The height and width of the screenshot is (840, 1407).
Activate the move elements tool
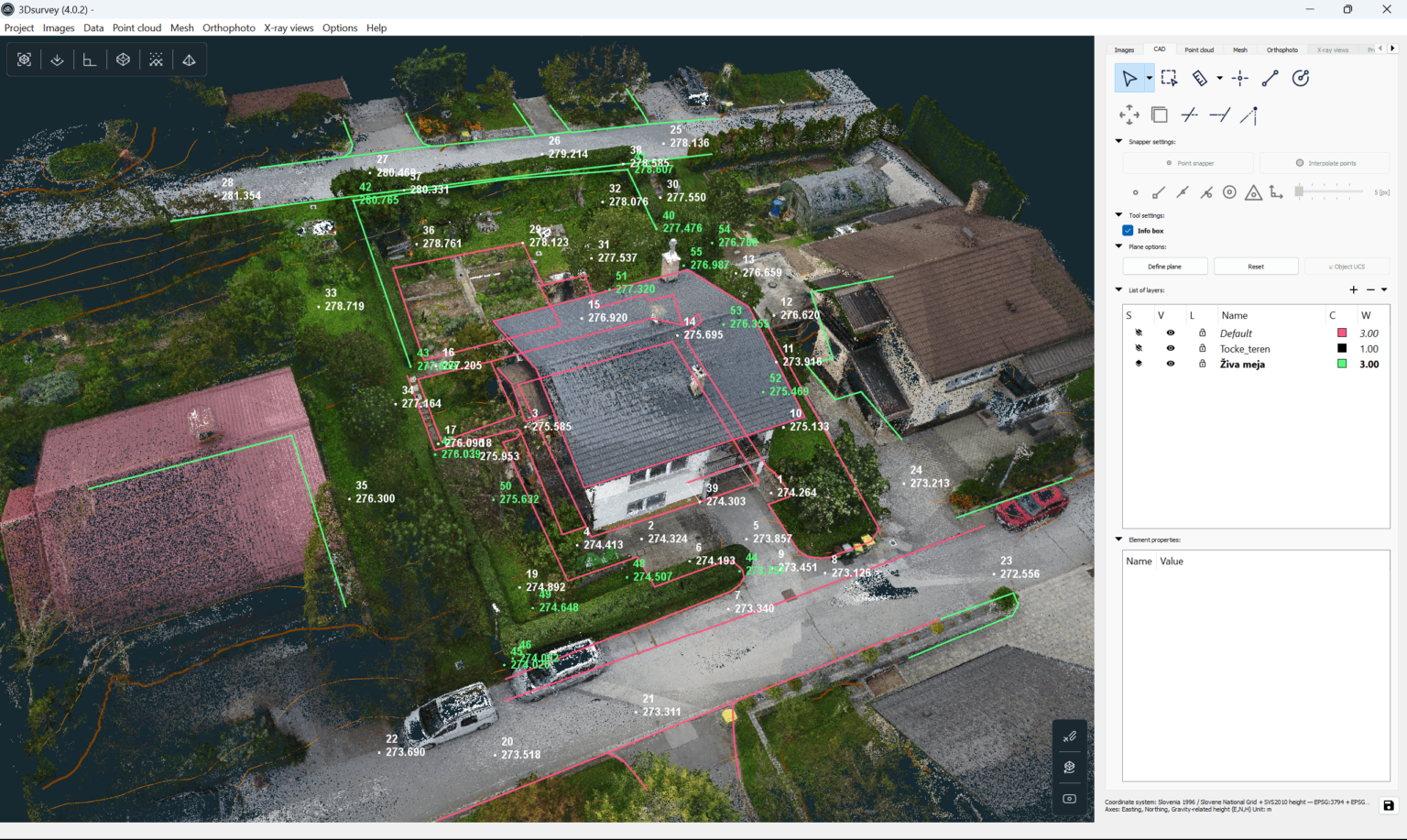tap(1129, 115)
